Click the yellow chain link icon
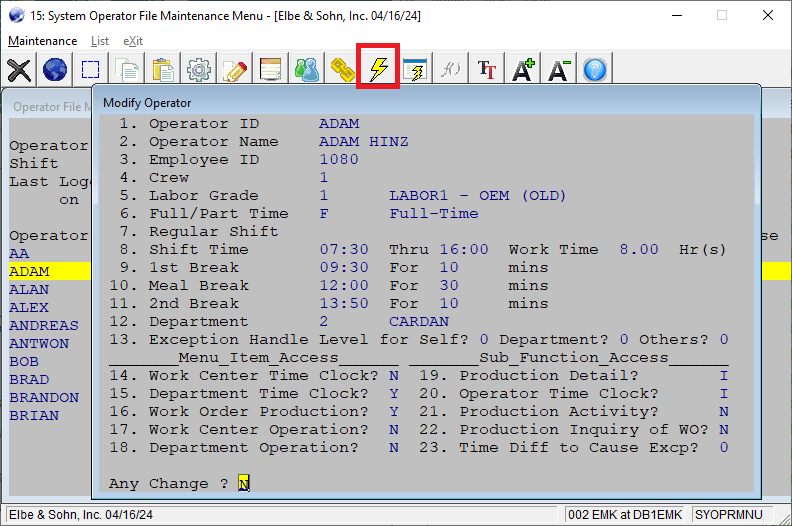The image size is (792, 526). click(342, 69)
